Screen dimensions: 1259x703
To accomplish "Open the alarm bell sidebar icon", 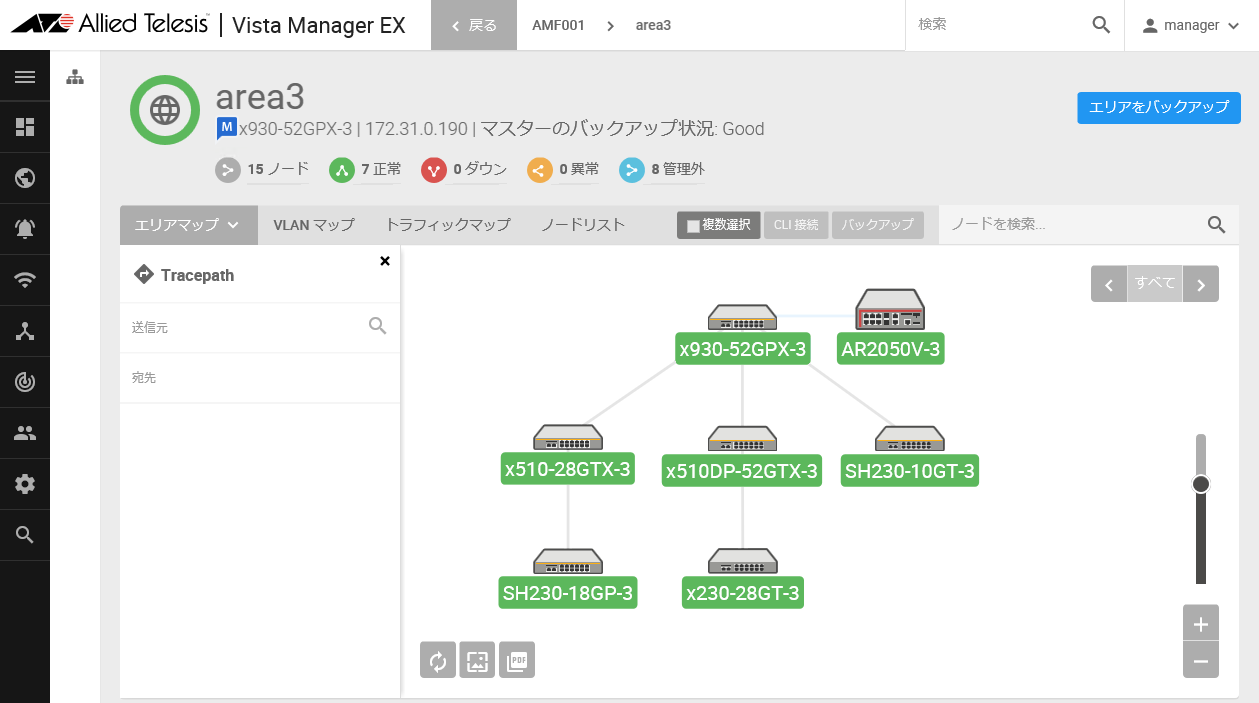I will point(25,229).
